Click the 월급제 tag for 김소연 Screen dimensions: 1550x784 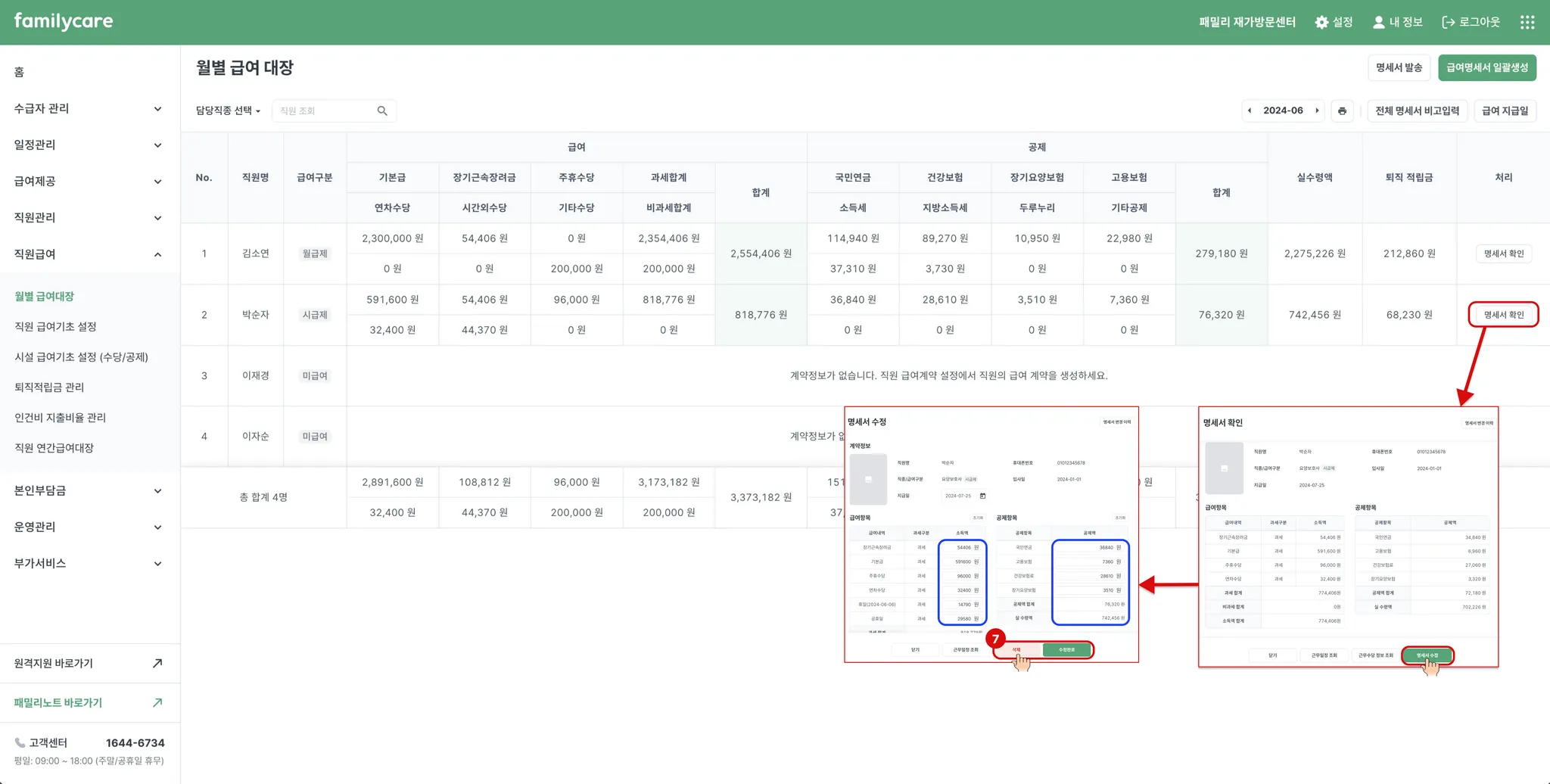click(315, 254)
